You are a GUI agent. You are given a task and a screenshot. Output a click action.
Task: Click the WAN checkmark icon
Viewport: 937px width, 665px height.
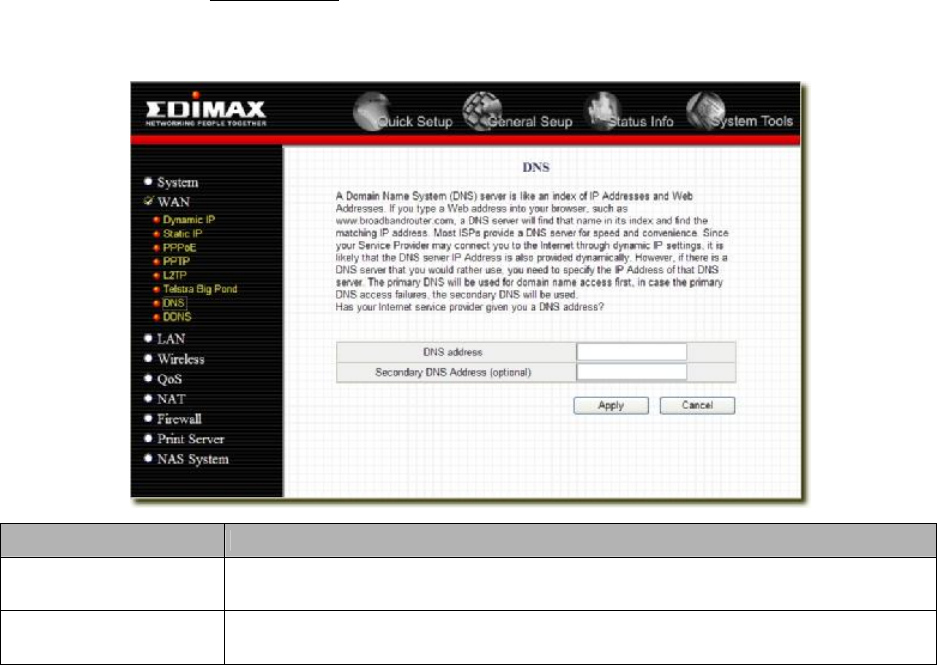tap(148, 201)
